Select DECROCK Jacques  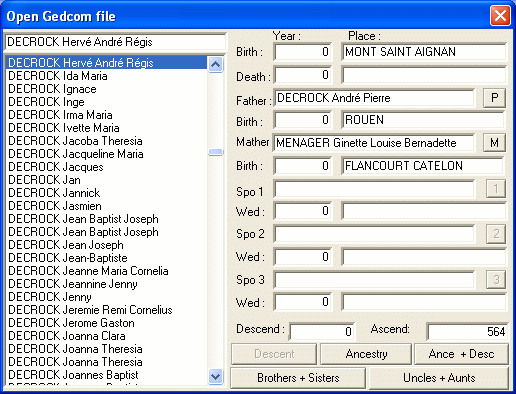pos(107,167)
